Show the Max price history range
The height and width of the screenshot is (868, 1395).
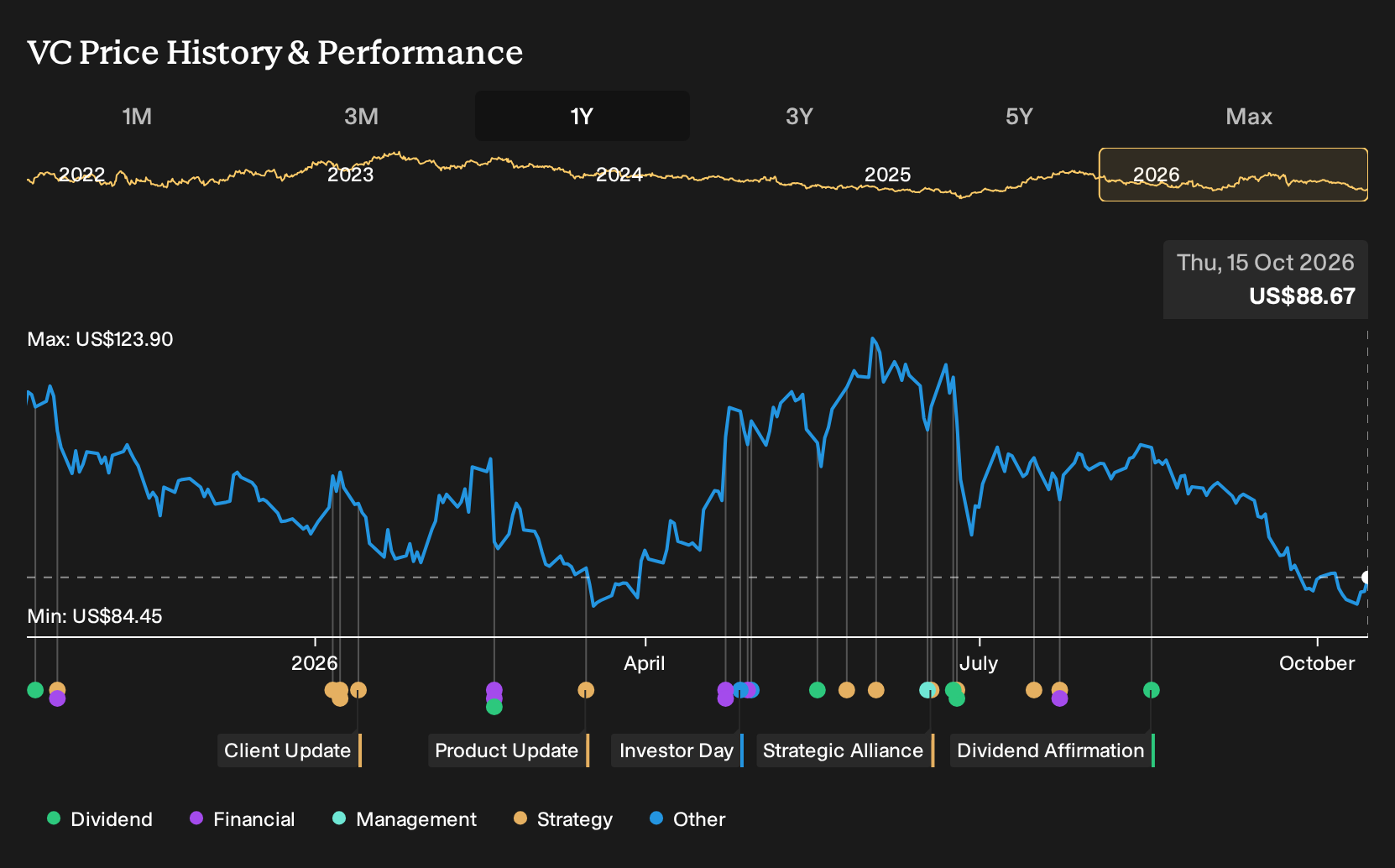(x=1249, y=116)
